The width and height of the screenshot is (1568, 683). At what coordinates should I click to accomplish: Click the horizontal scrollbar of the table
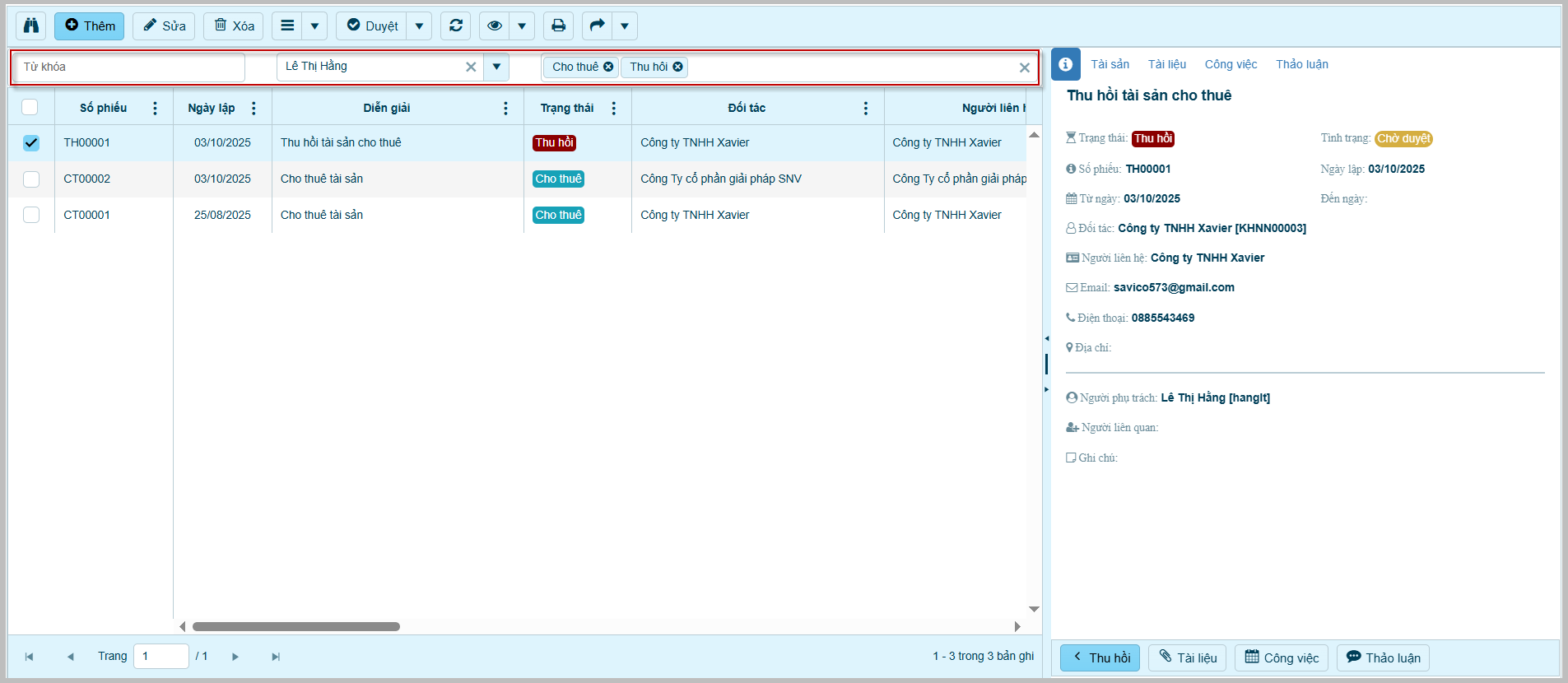[x=296, y=626]
